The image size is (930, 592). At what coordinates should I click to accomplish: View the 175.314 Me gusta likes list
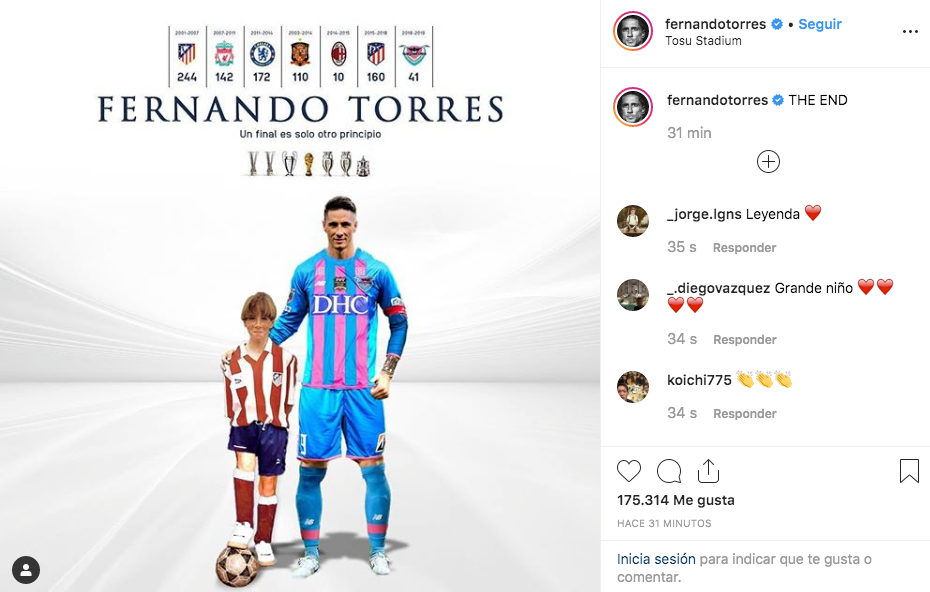676,500
